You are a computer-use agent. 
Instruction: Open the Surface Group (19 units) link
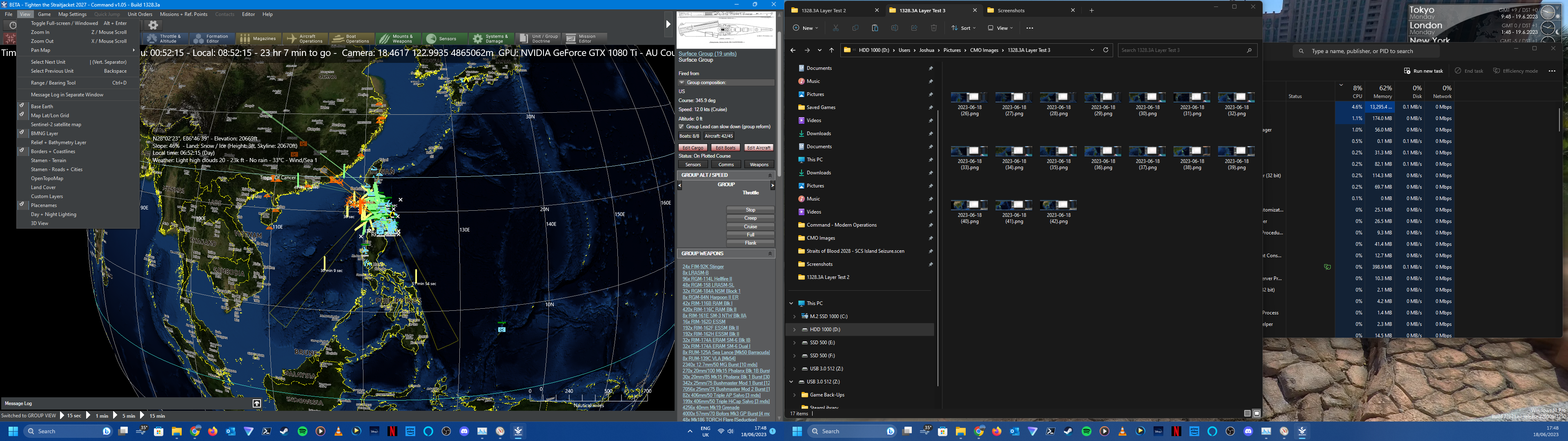tap(707, 53)
